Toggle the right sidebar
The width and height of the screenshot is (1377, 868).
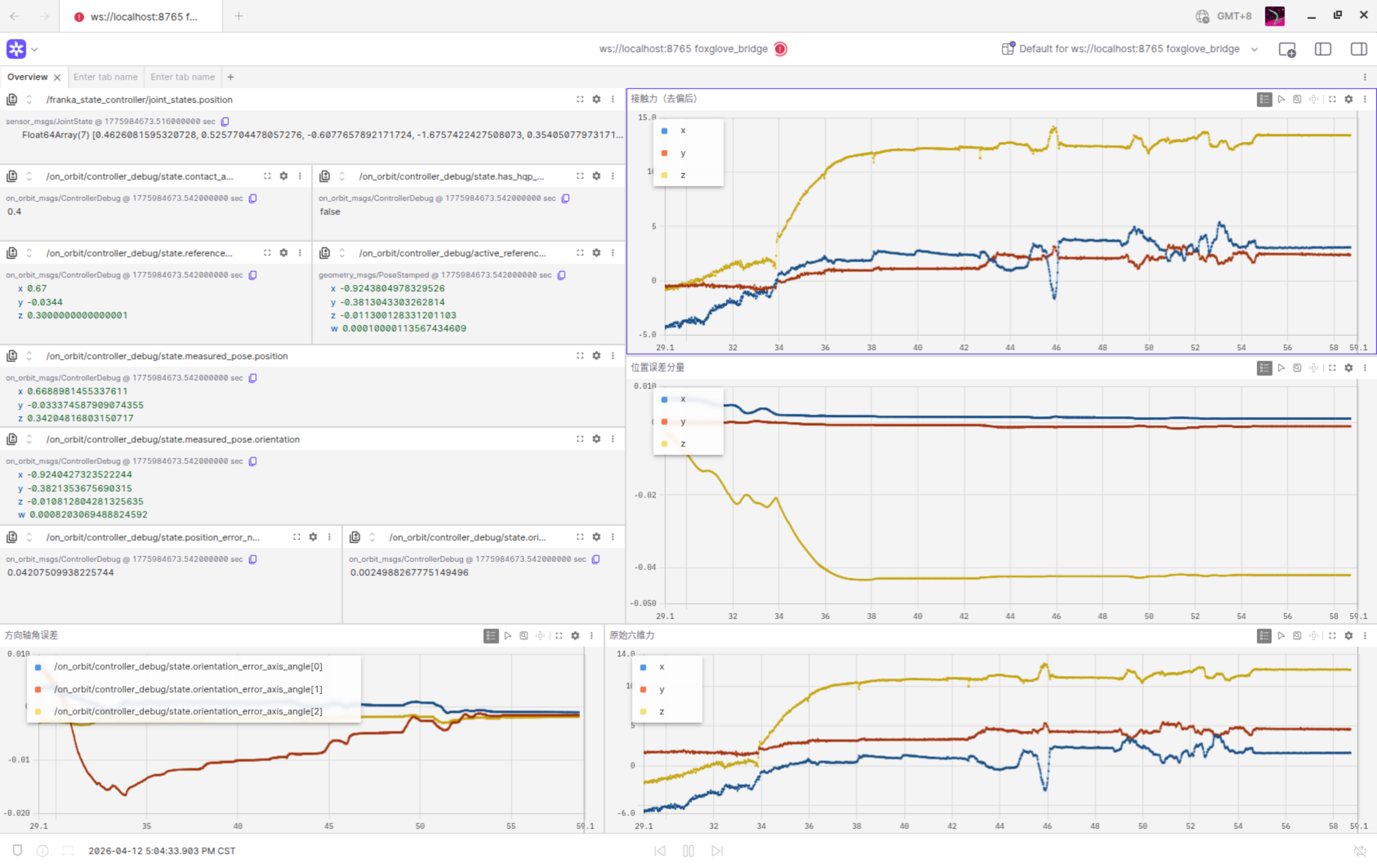1359,49
